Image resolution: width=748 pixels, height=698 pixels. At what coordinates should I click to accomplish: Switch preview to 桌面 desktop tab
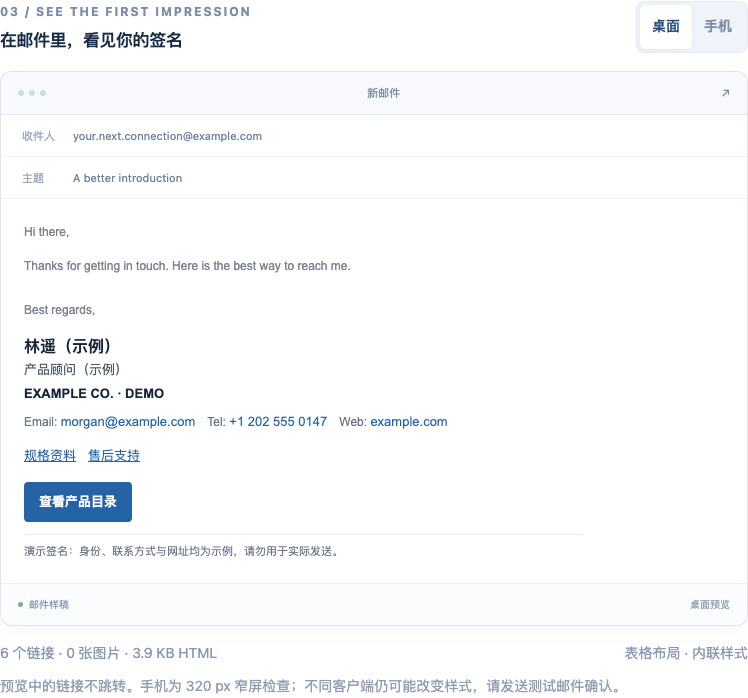point(665,27)
